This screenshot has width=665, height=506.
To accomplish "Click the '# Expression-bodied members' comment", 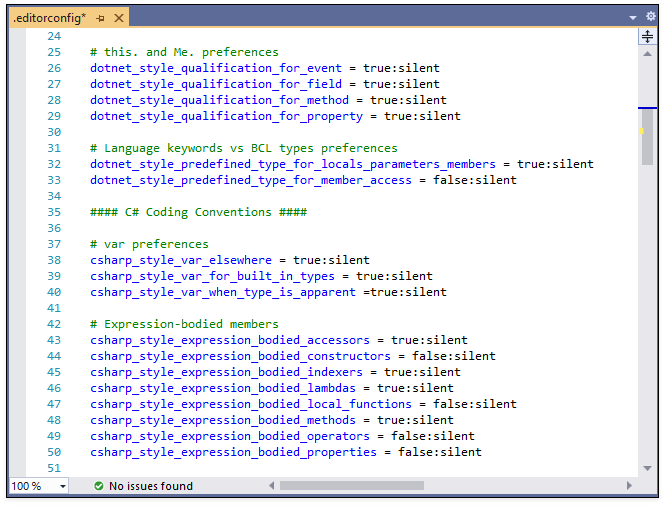I will click(184, 324).
